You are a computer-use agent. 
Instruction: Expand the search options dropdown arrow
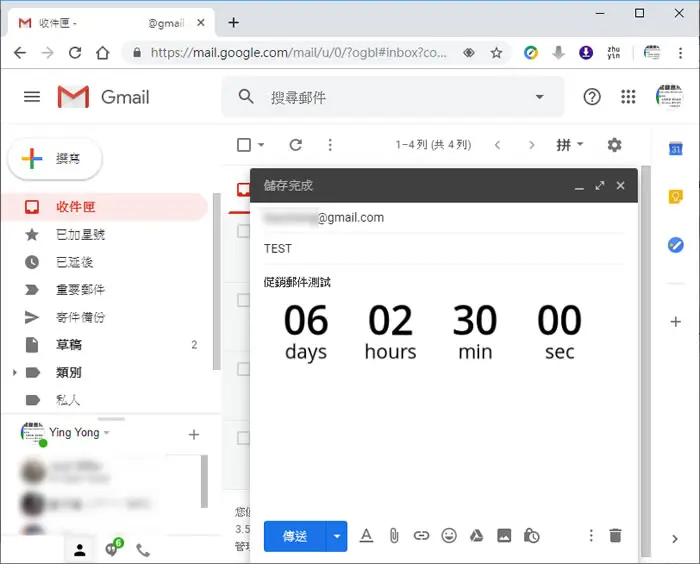pyautogui.click(x=539, y=97)
